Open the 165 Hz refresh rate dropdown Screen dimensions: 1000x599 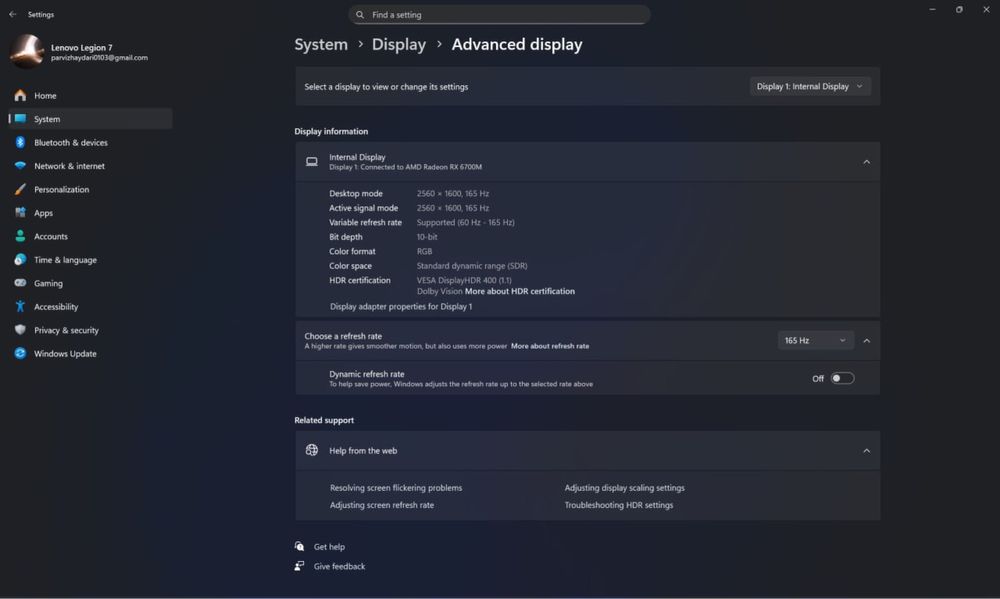coord(815,341)
